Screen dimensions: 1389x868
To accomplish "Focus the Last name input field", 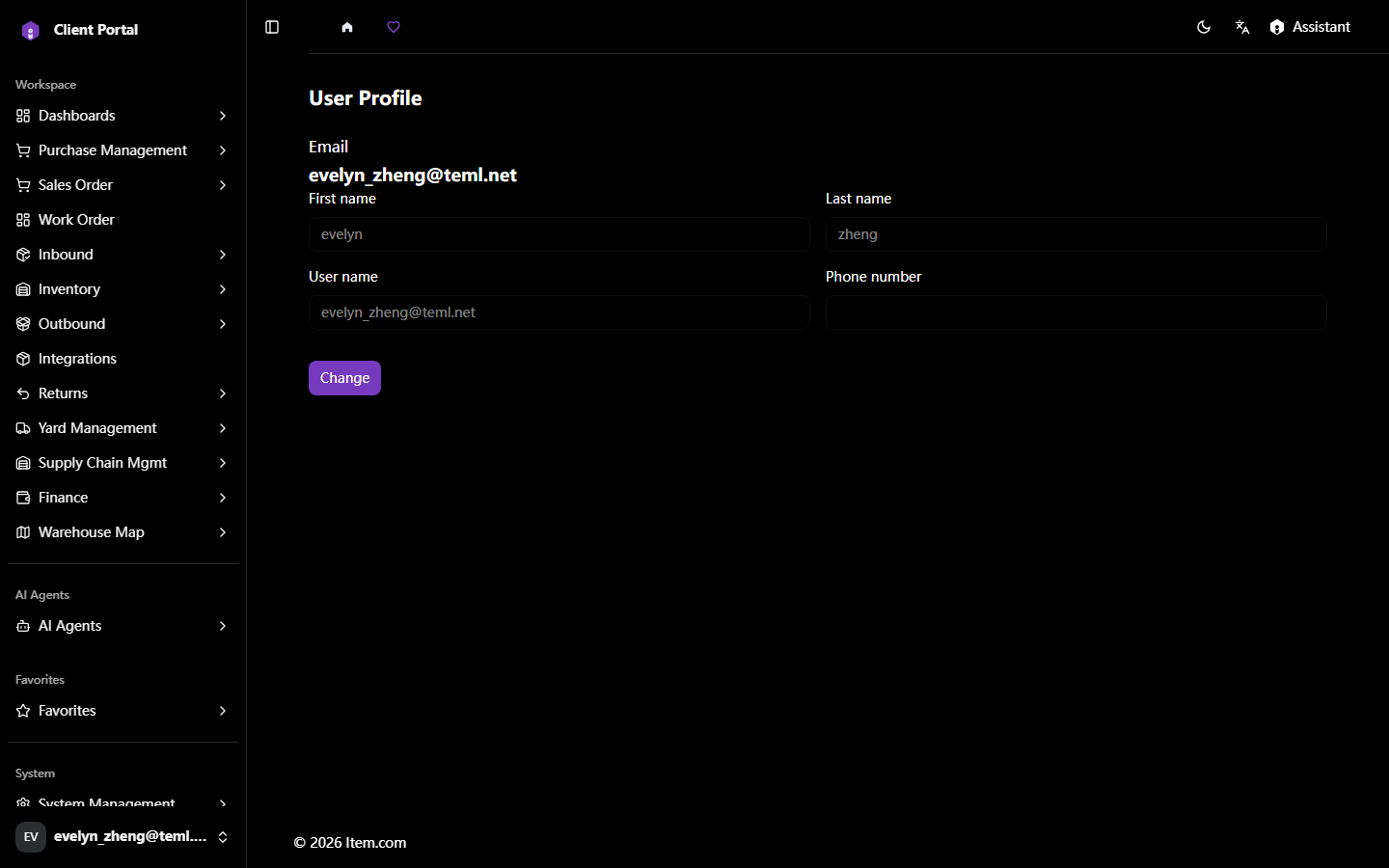I will [1076, 234].
